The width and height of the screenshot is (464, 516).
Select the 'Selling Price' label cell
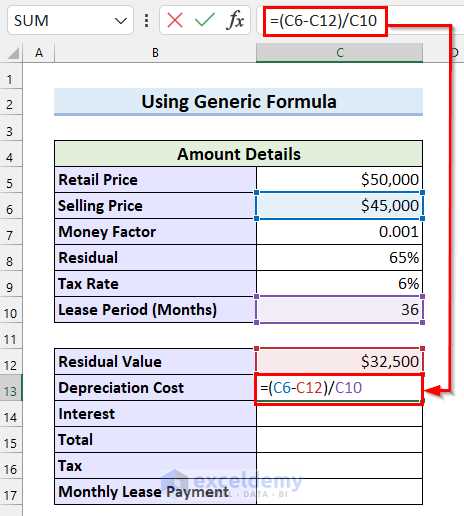[155, 206]
